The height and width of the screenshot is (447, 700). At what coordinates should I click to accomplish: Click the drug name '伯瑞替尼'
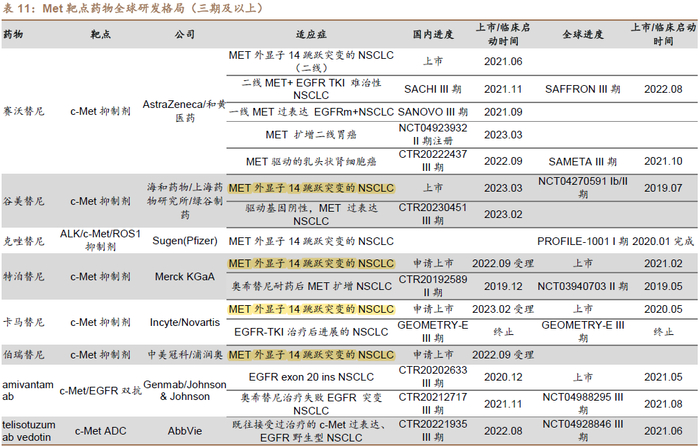click(x=24, y=355)
